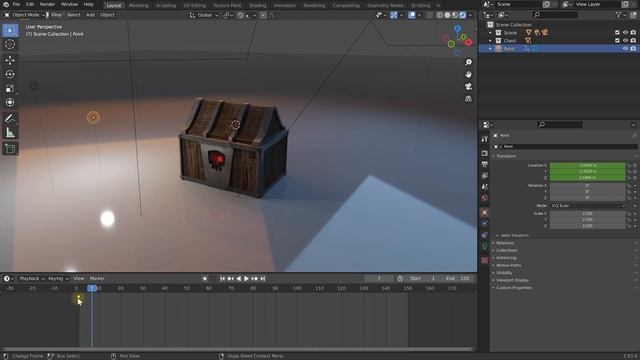Toggle camera view icon in viewport

point(468,87)
